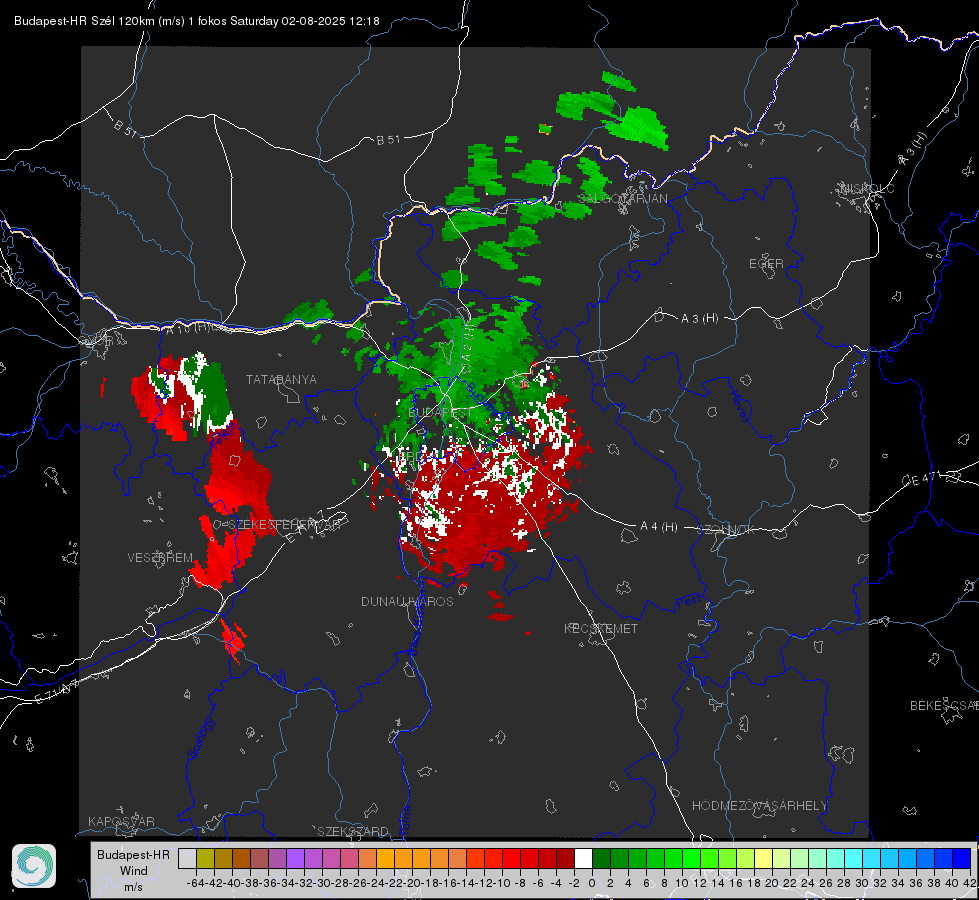The image size is (979, 900).
Task: Click the 'Budapest-HR Wind m/s' legend caption
Action: [x=133, y=871]
